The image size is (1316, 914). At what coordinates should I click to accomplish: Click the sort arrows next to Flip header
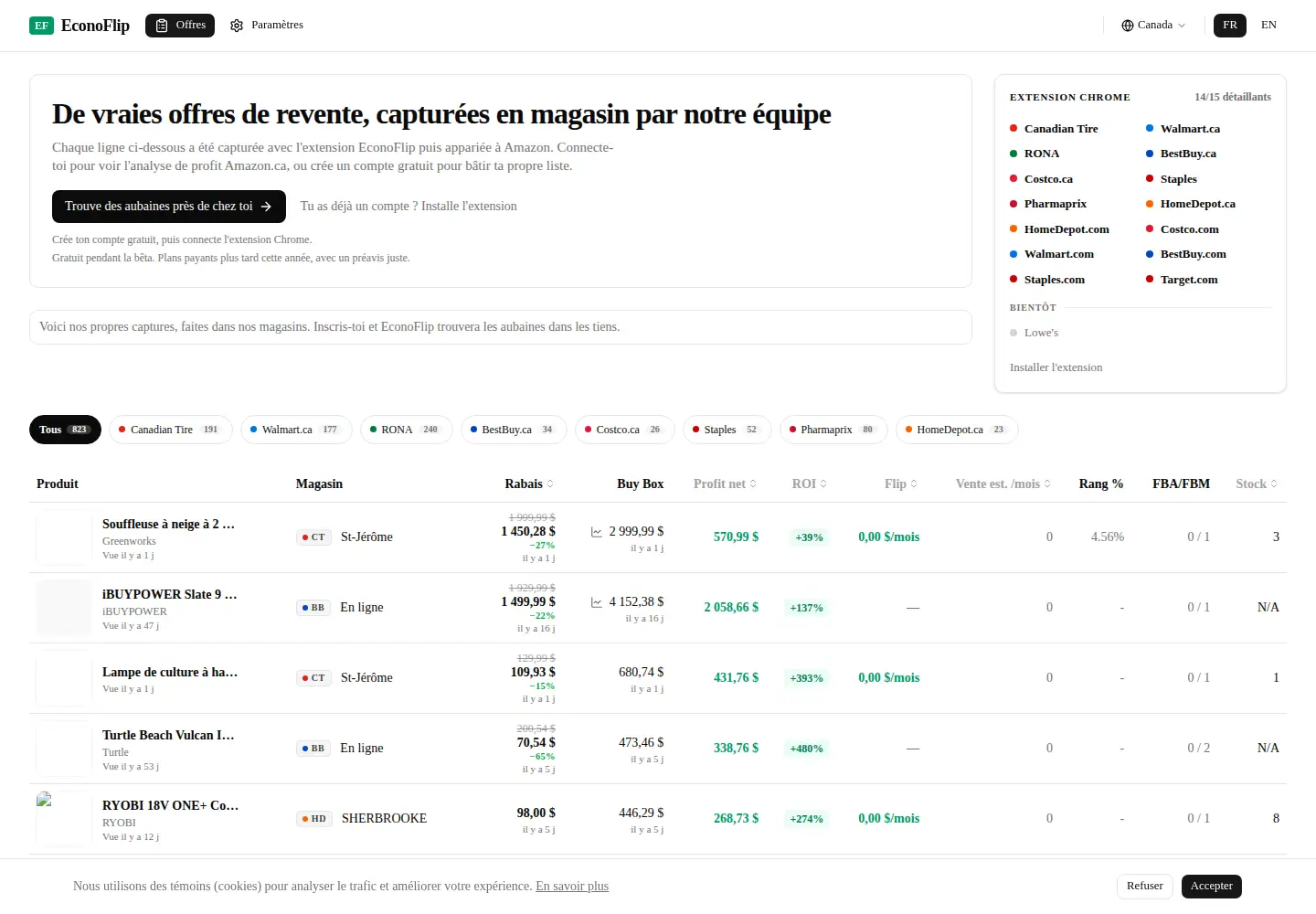(x=914, y=484)
